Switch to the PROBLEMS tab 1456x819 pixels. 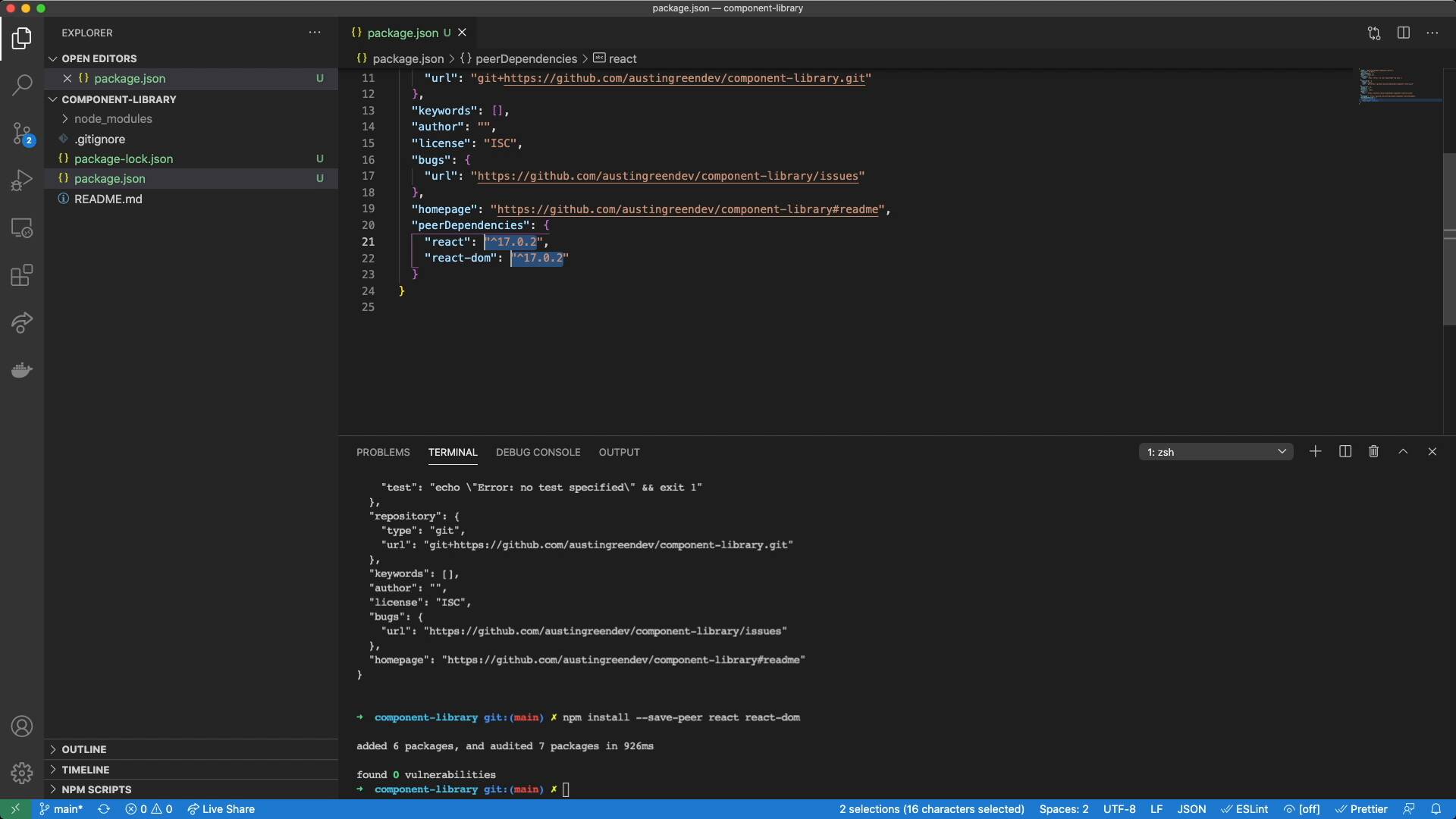point(383,452)
